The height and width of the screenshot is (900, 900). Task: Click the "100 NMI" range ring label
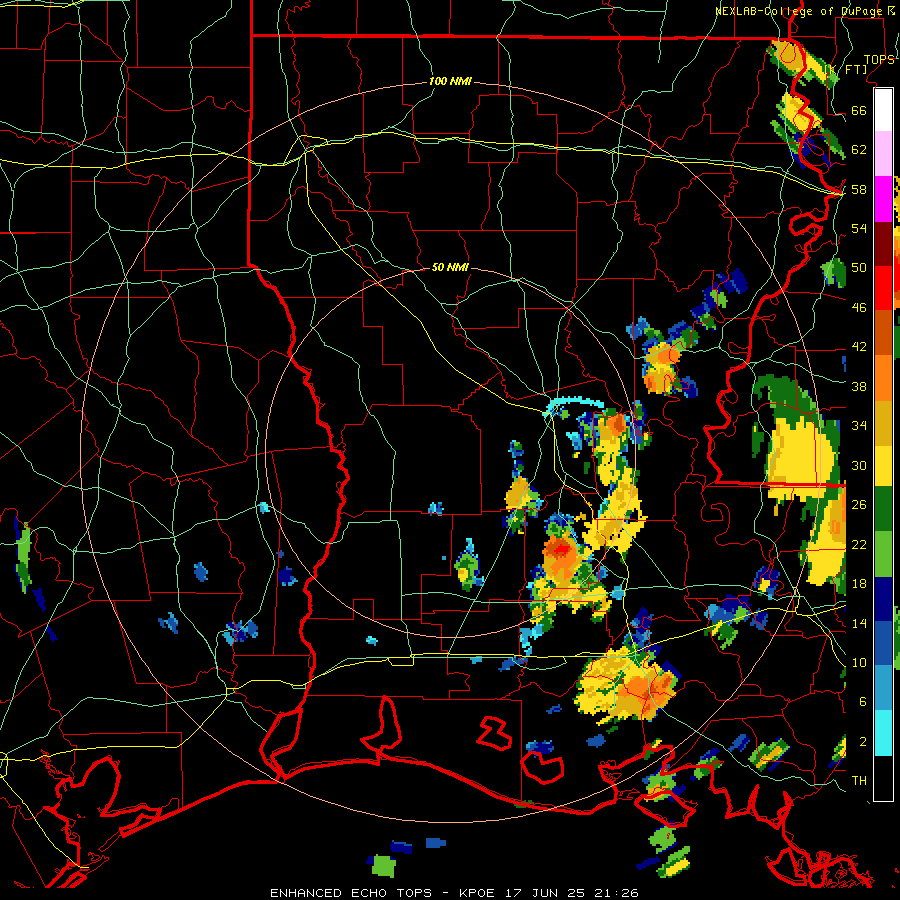click(x=450, y=82)
